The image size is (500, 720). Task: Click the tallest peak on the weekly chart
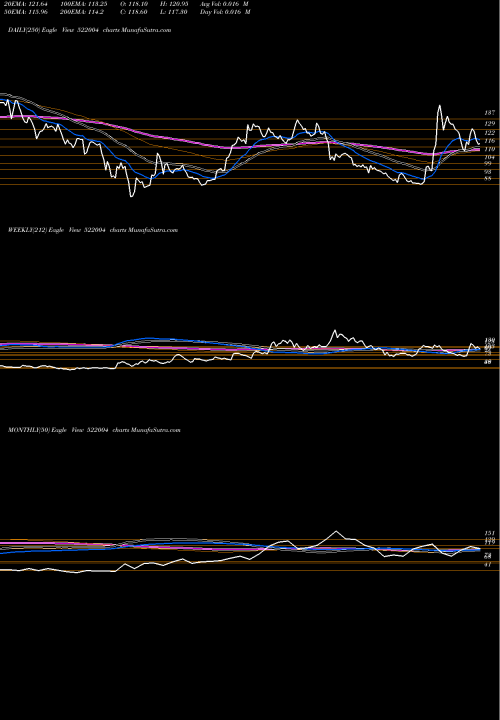click(335, 331)
